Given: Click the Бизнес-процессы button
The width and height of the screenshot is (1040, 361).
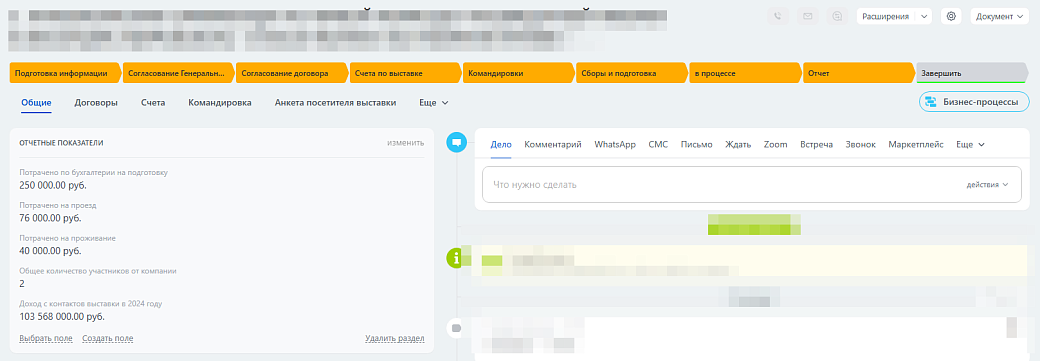Looking at the screenshot, I should pos(974,102).
